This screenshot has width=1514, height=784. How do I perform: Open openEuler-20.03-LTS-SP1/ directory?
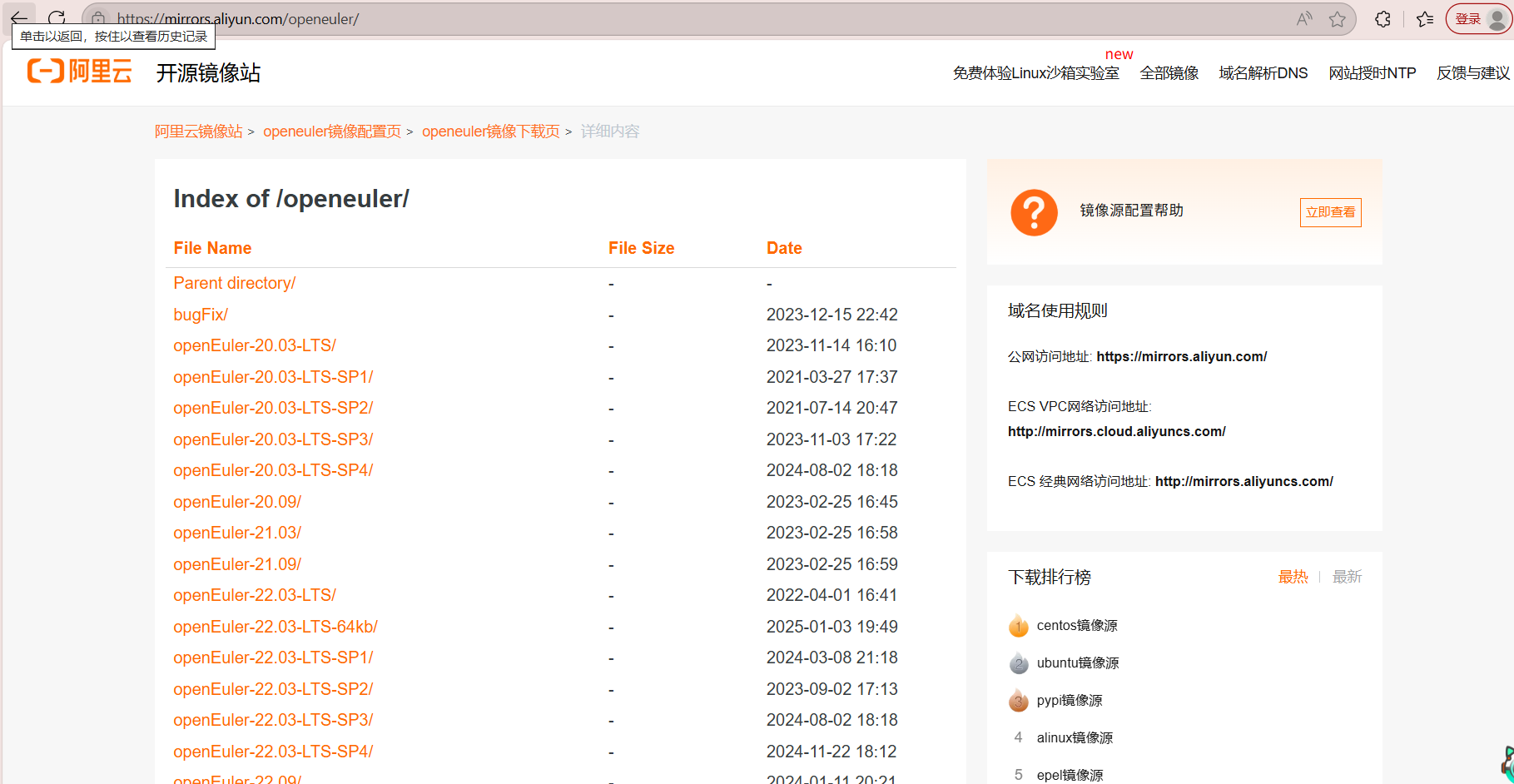point(273,377)
